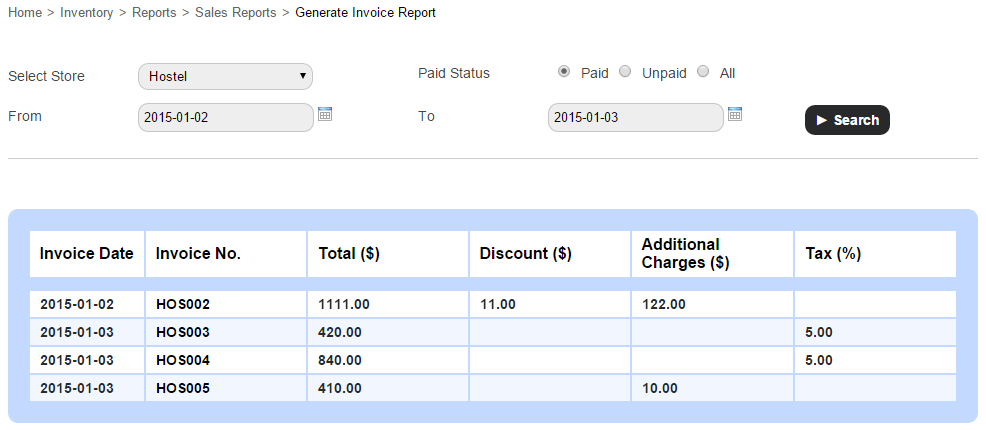Click the To date input field
The image size is (986, 430).
(635, 118)
